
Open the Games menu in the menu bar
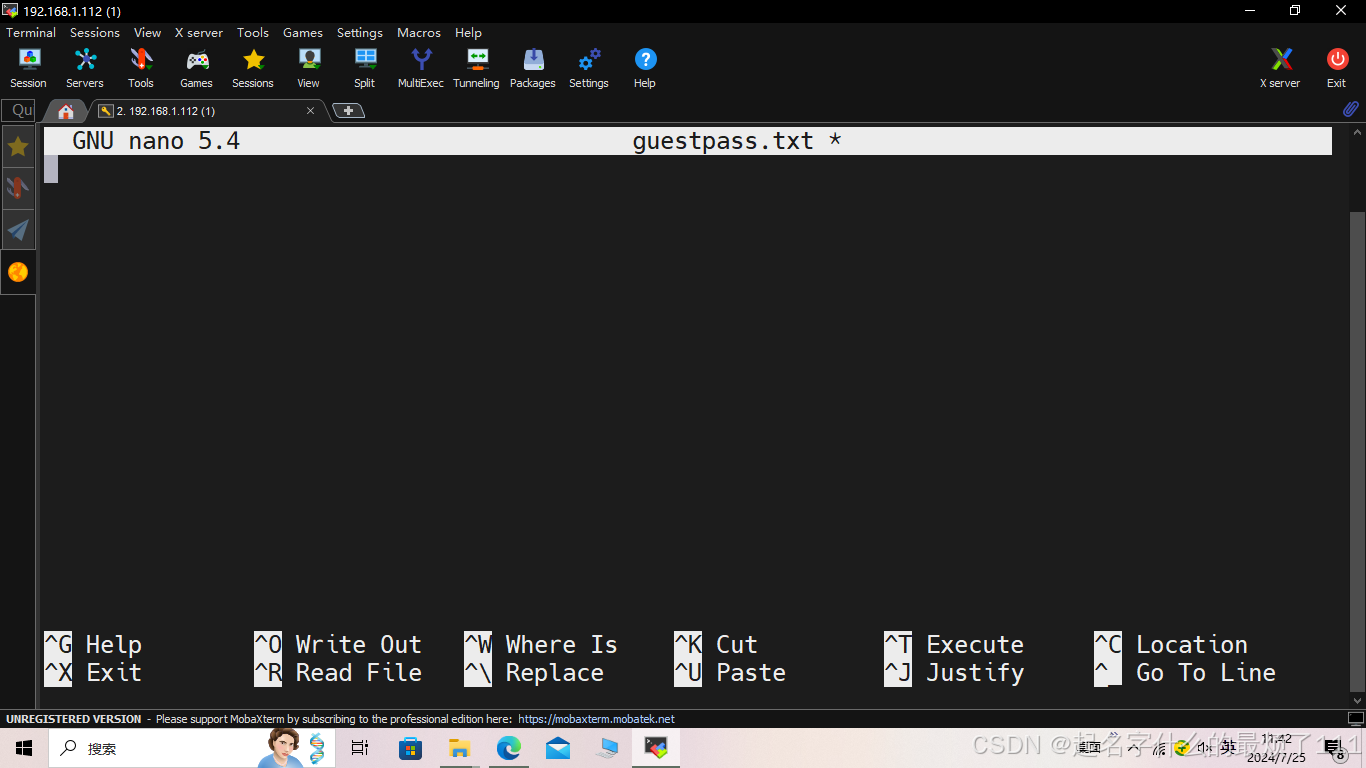303,32
